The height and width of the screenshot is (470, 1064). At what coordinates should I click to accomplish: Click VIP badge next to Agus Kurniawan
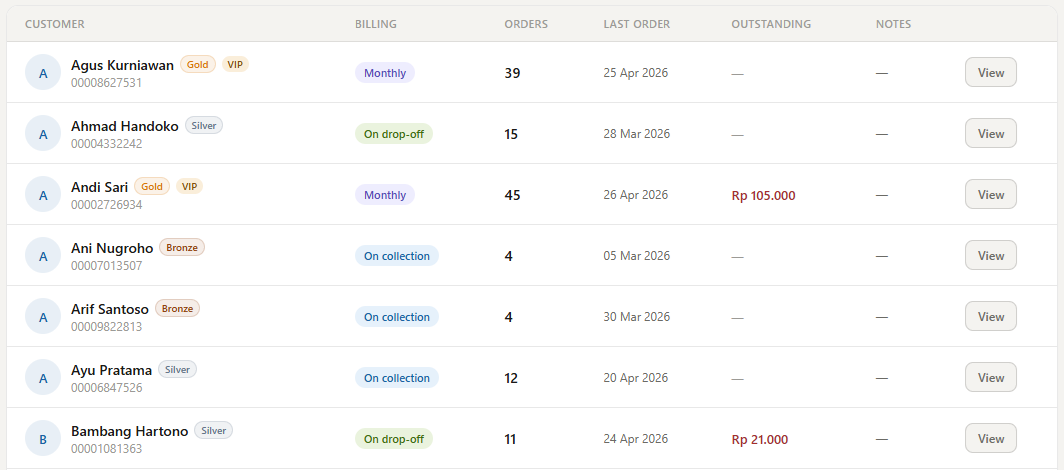point(235,64)
